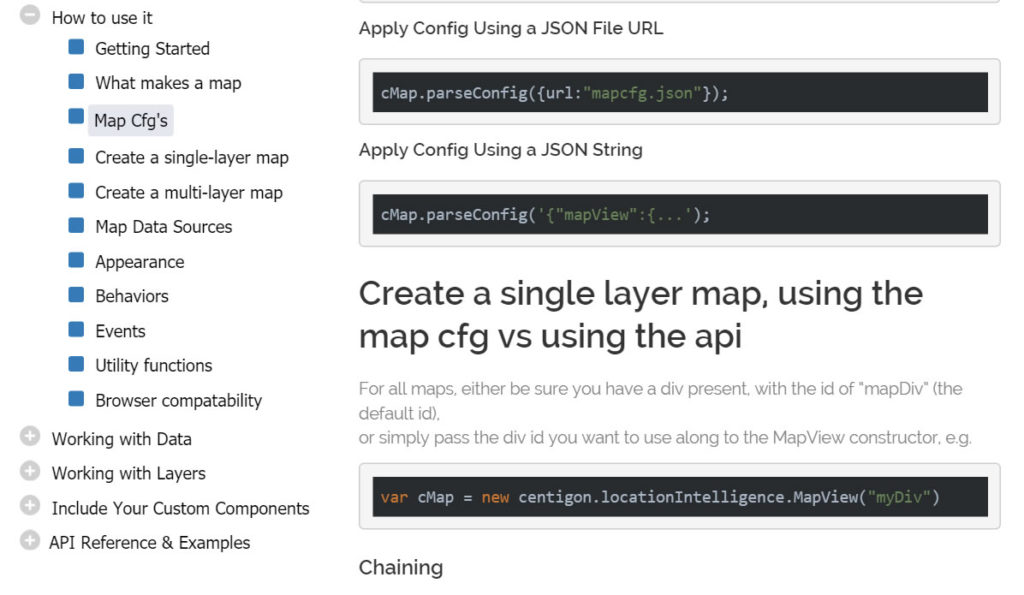Open the Create a multi-layer map page

pos(188,191)
